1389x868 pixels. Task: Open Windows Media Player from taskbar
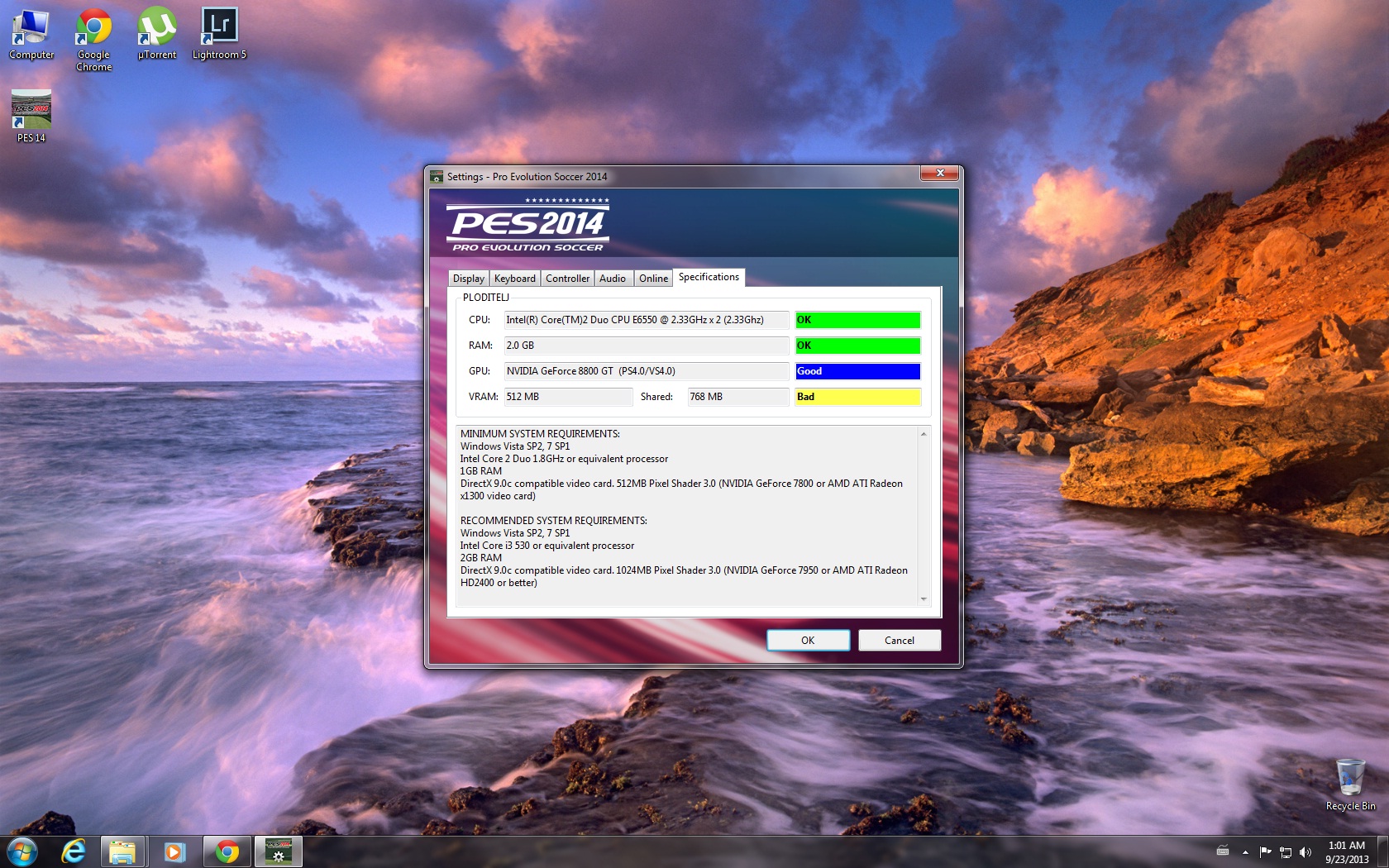click(174, 851)
